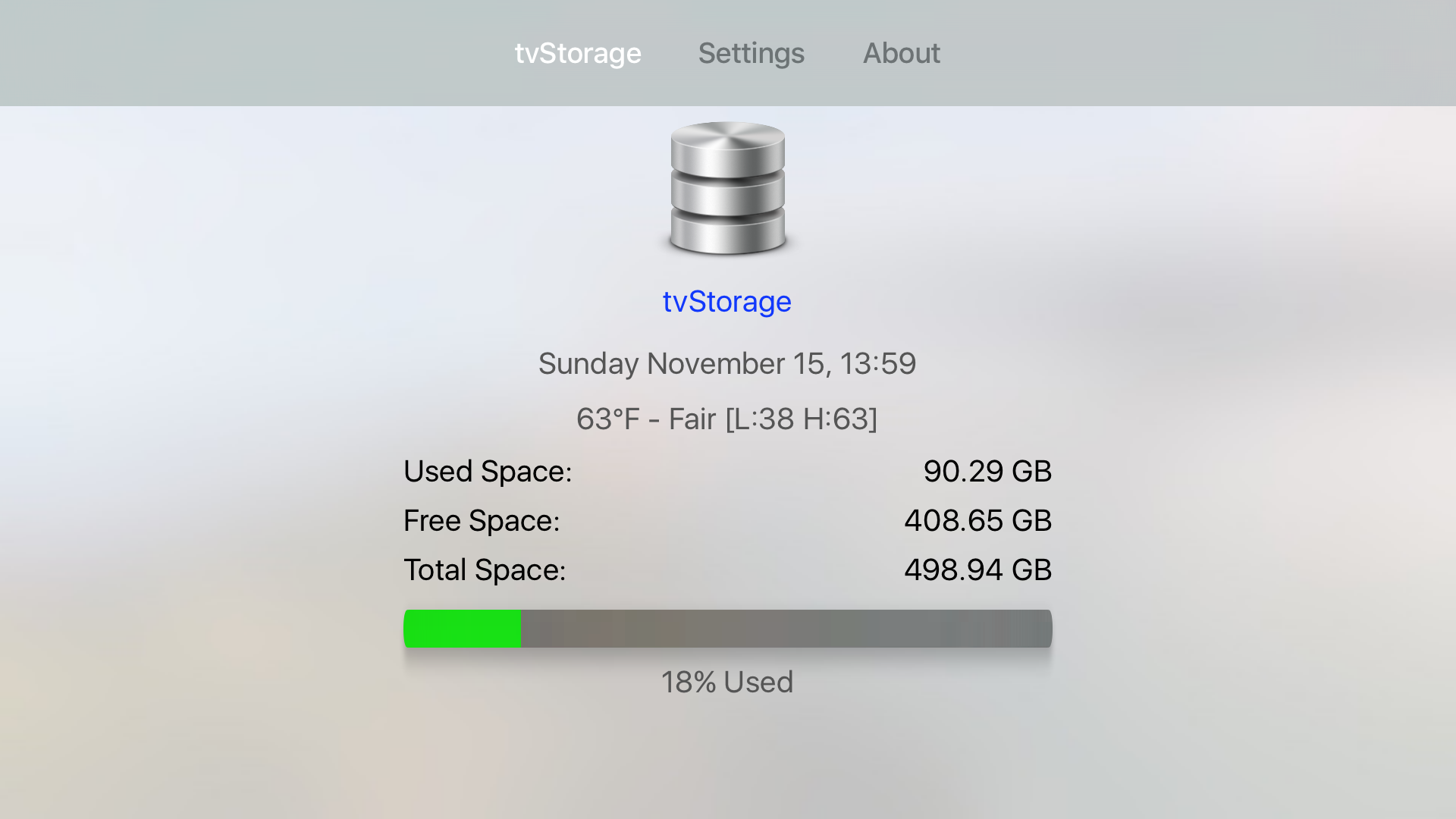
Task: Click the silver storage disk icon
Action: coord(727,188)
